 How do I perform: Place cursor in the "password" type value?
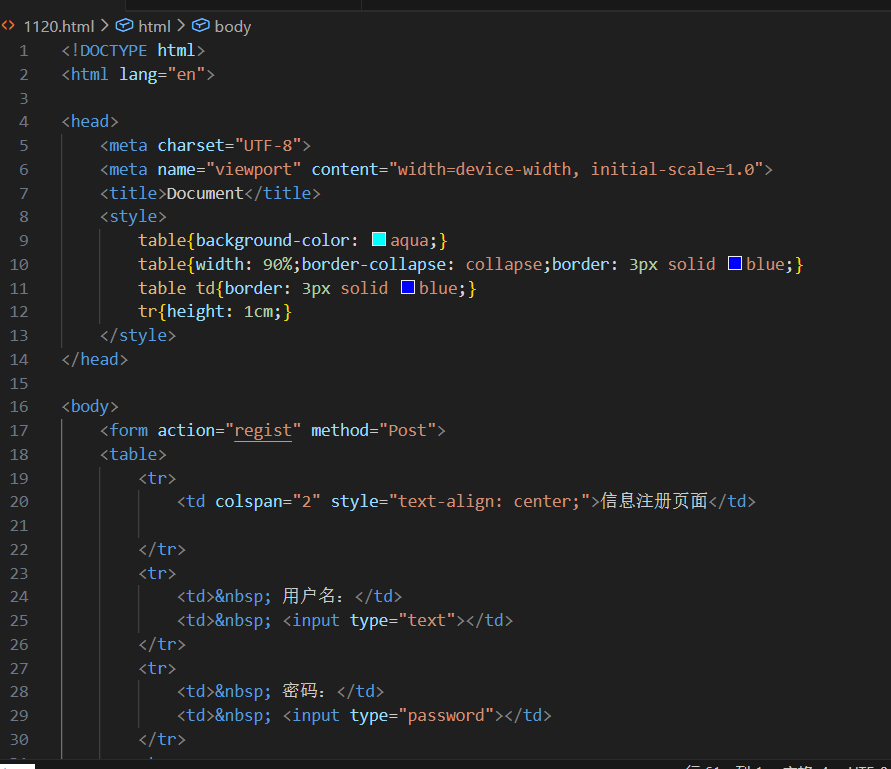(451, 715)
